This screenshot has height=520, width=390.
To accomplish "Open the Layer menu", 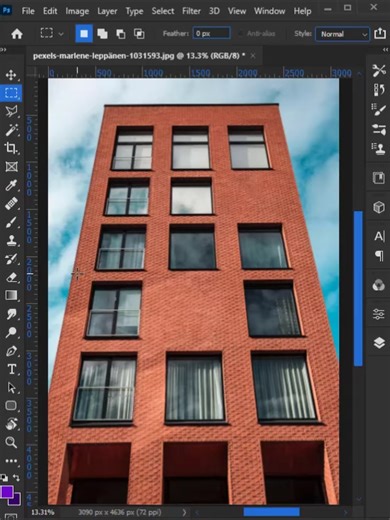I will pyautogui.click(x=107, y=11).
